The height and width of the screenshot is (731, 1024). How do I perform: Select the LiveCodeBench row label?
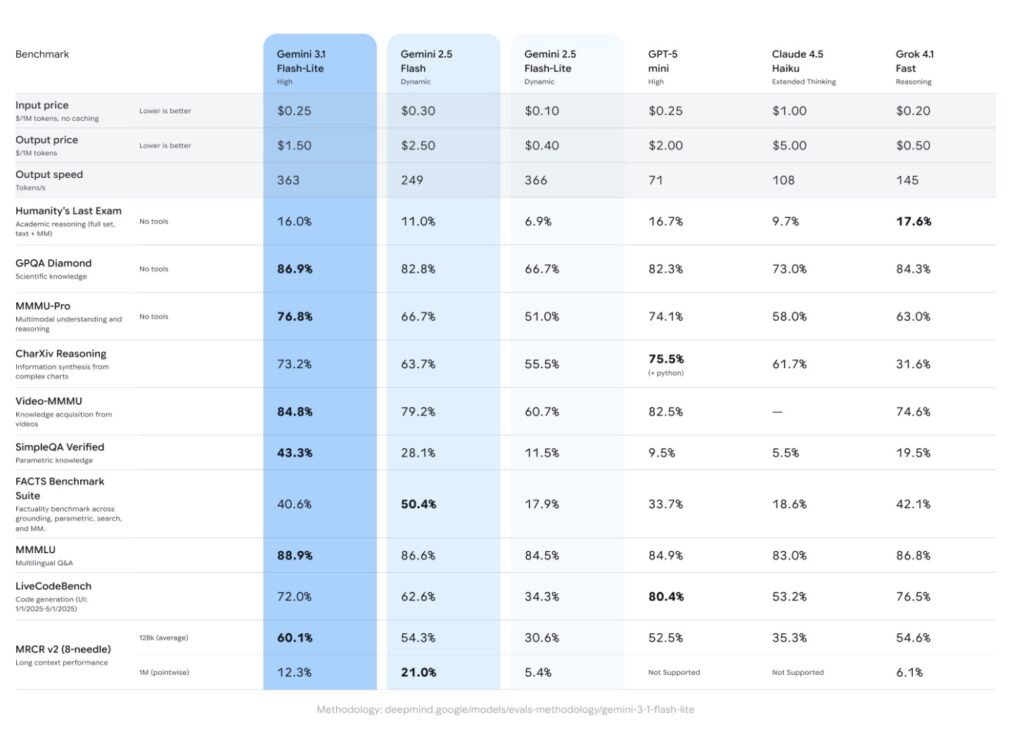pyautogui.click(x=54, y=586)
